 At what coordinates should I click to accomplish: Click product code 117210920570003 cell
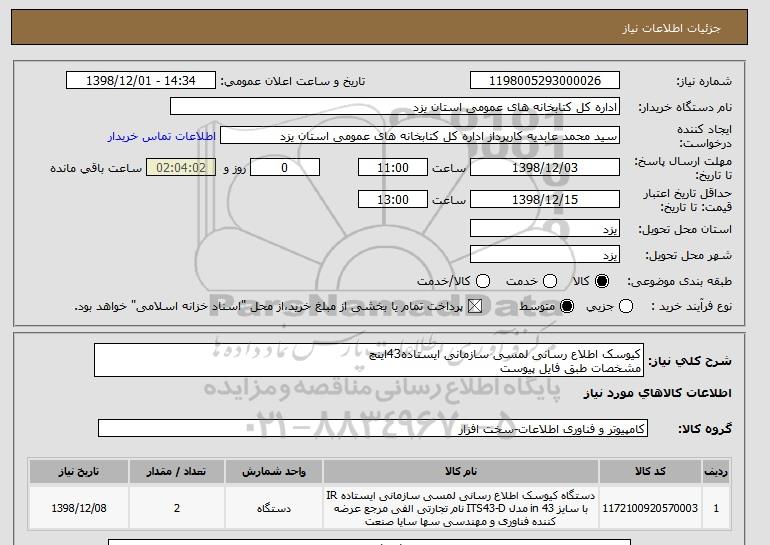650,508
